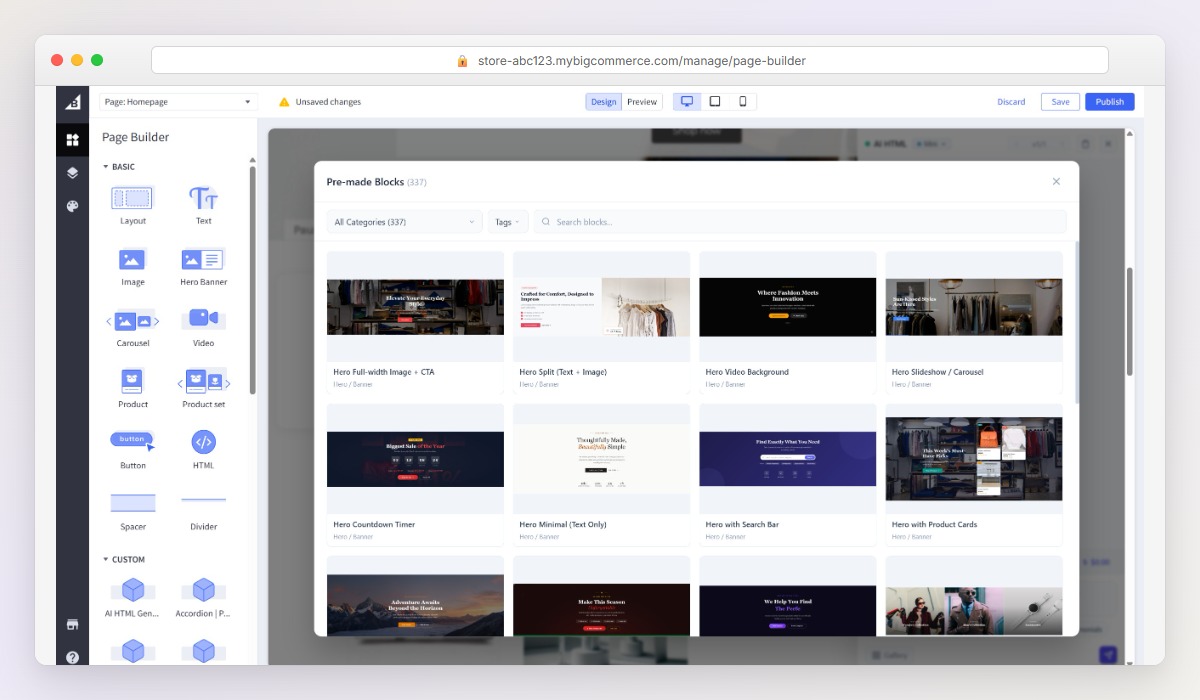
Task: Select the Hero Banner block icon
Action: point(203,260)
